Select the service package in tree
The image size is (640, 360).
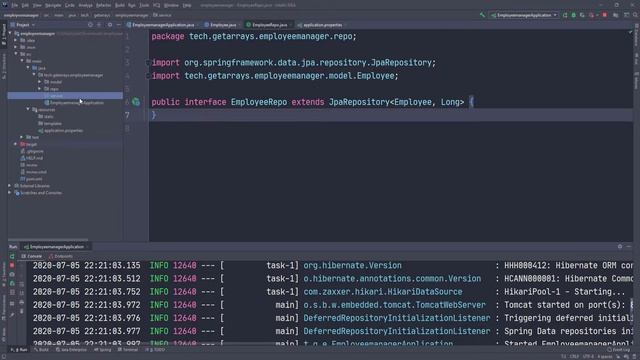tap(65, 96)
